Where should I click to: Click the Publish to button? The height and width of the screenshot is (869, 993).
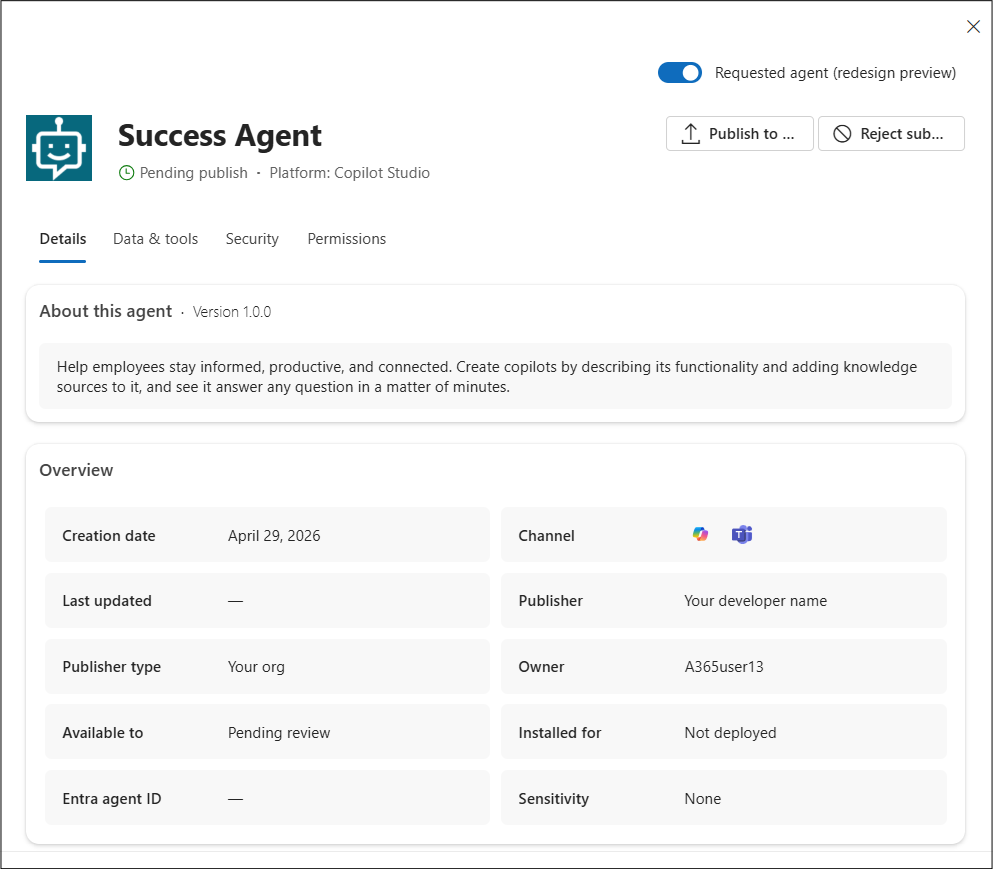coord(740,134)
